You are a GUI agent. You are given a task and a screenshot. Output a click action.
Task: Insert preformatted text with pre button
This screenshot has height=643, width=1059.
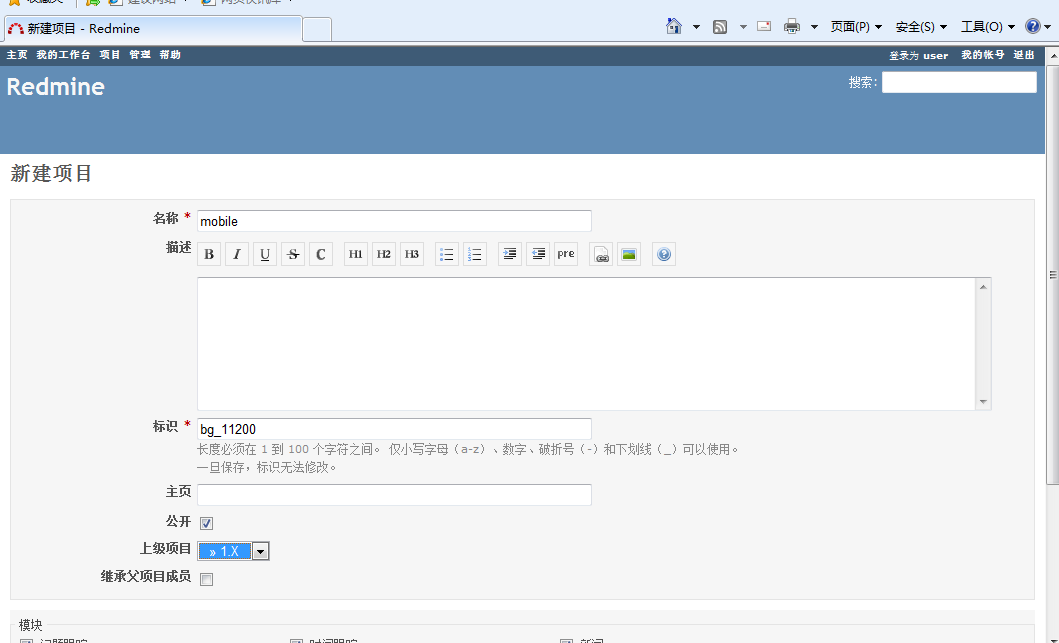(566, 254)
